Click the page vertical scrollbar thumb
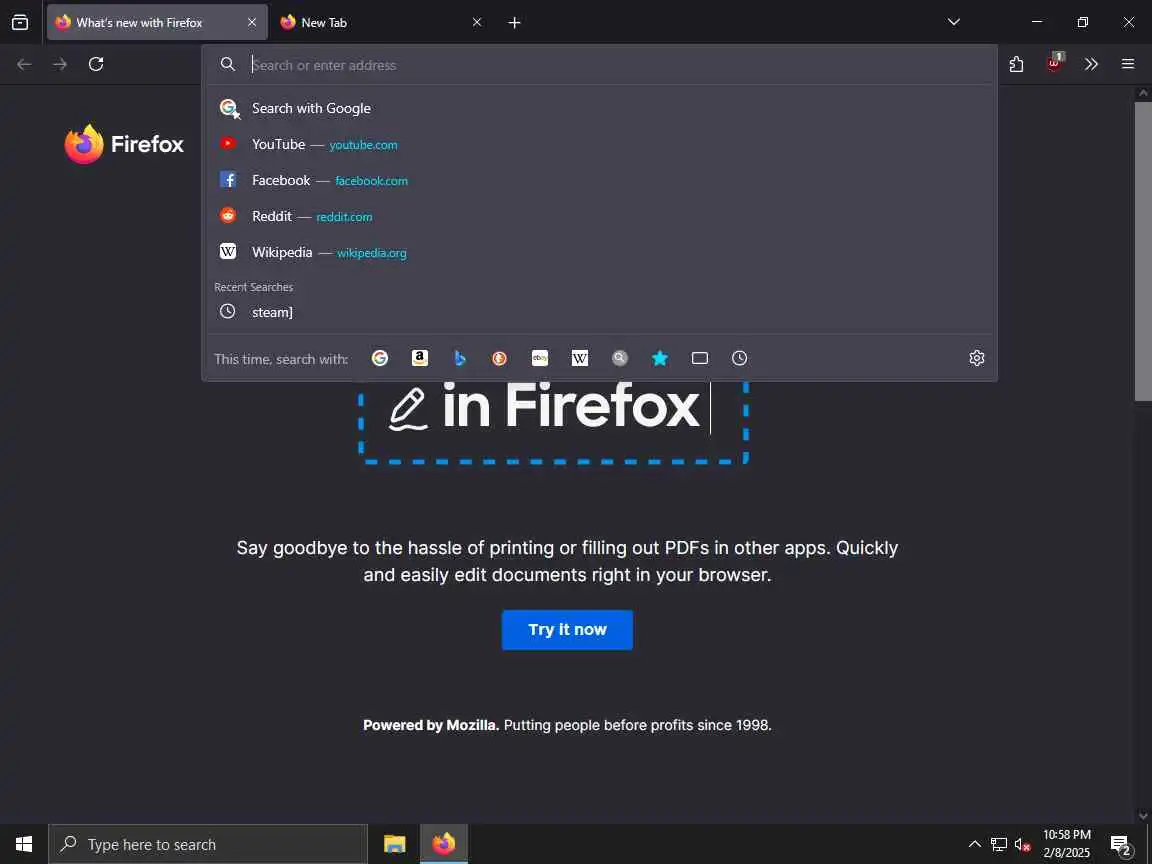Viewport: 1152px width, 864px height. [x=1143, y=251]
